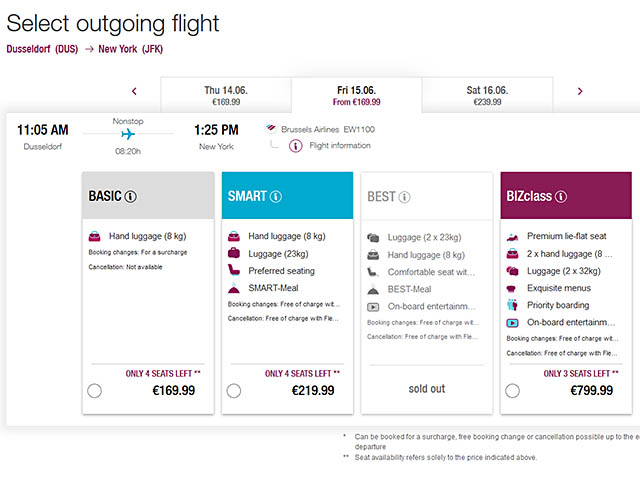Click the blue SMART fare header

tap(287, 196)
